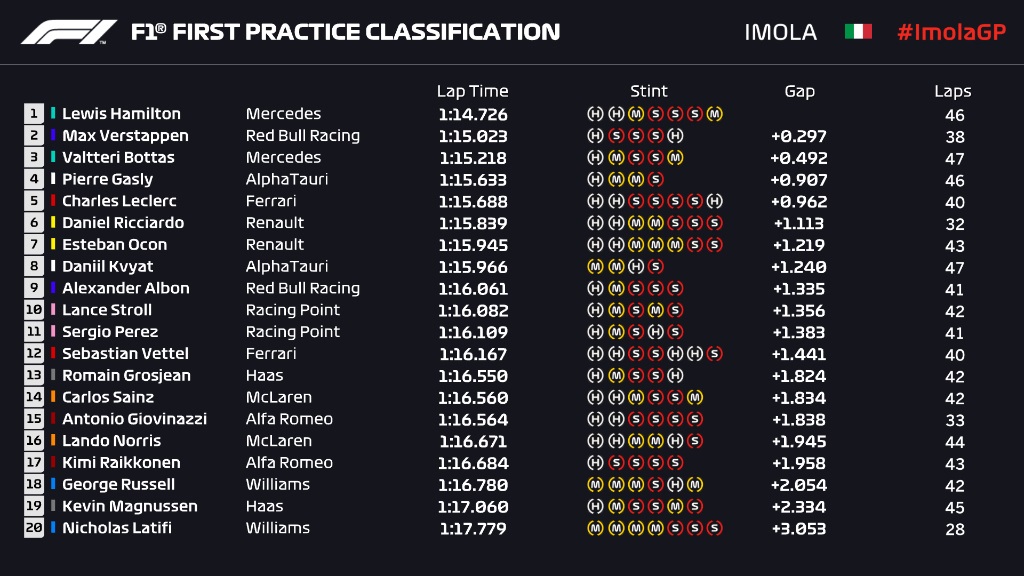Click the Italian flag icon
This screenshot has width=1024, height=576.
coord(858,32)
